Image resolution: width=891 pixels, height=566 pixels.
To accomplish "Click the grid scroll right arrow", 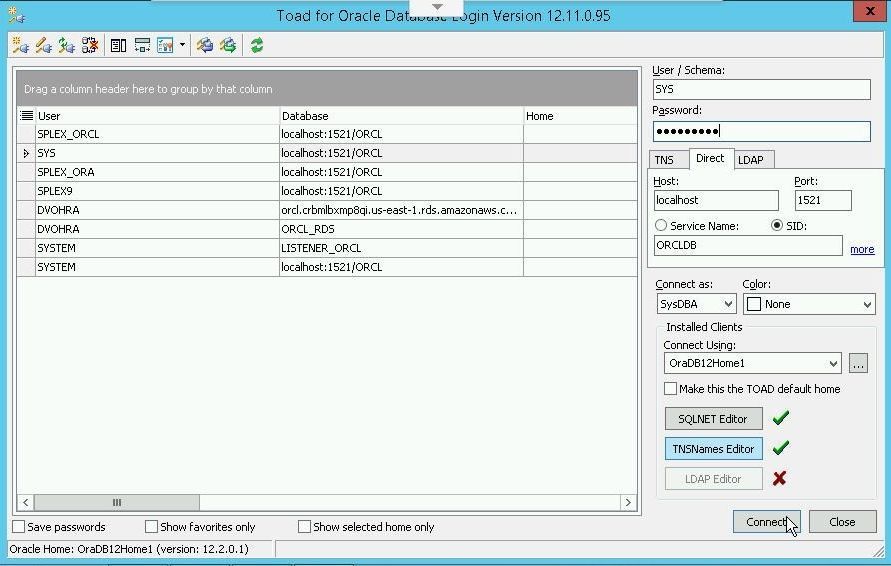I will [x=628, y=502].
